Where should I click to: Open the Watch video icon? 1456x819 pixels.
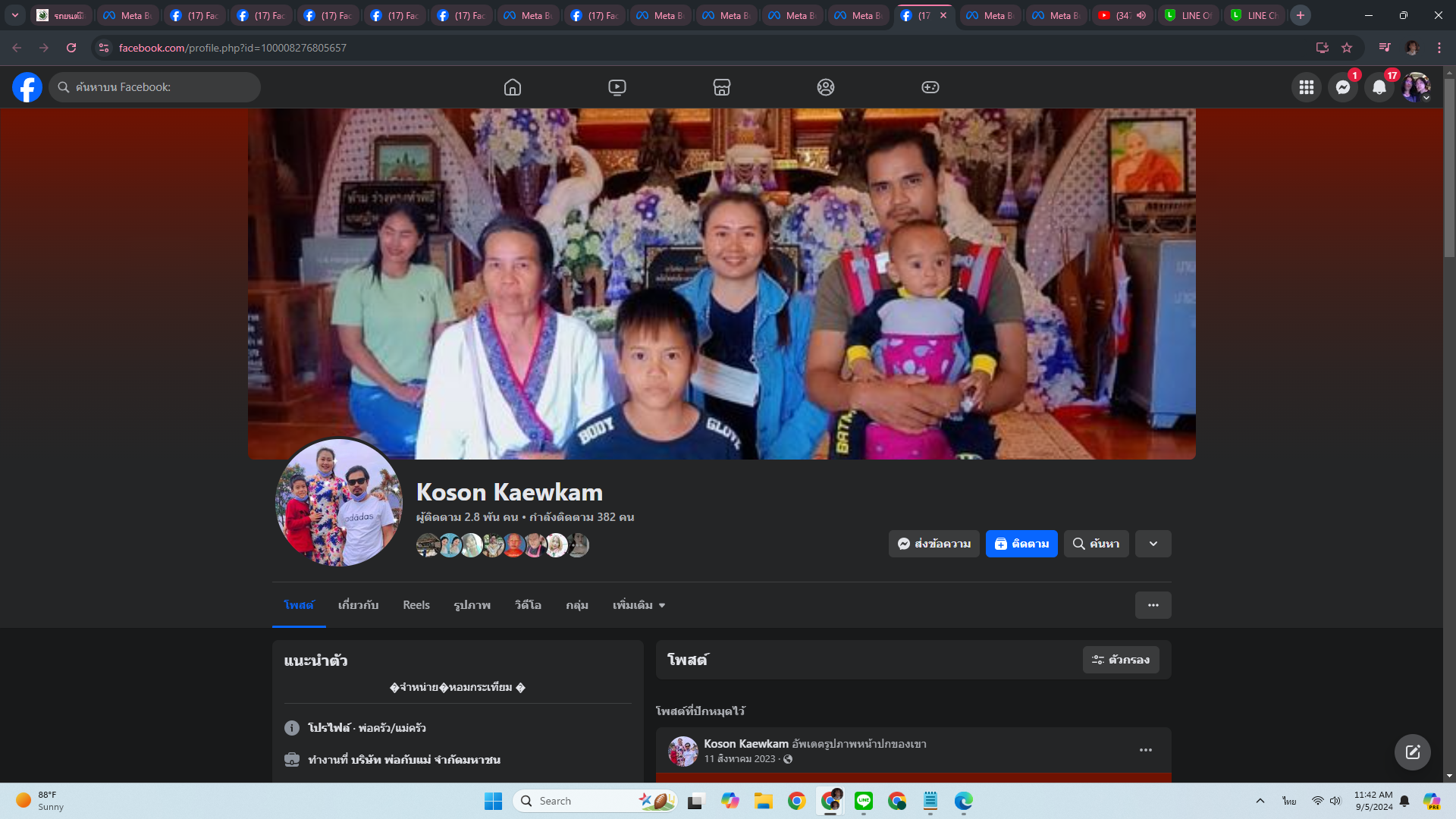(x=617, y=87)
